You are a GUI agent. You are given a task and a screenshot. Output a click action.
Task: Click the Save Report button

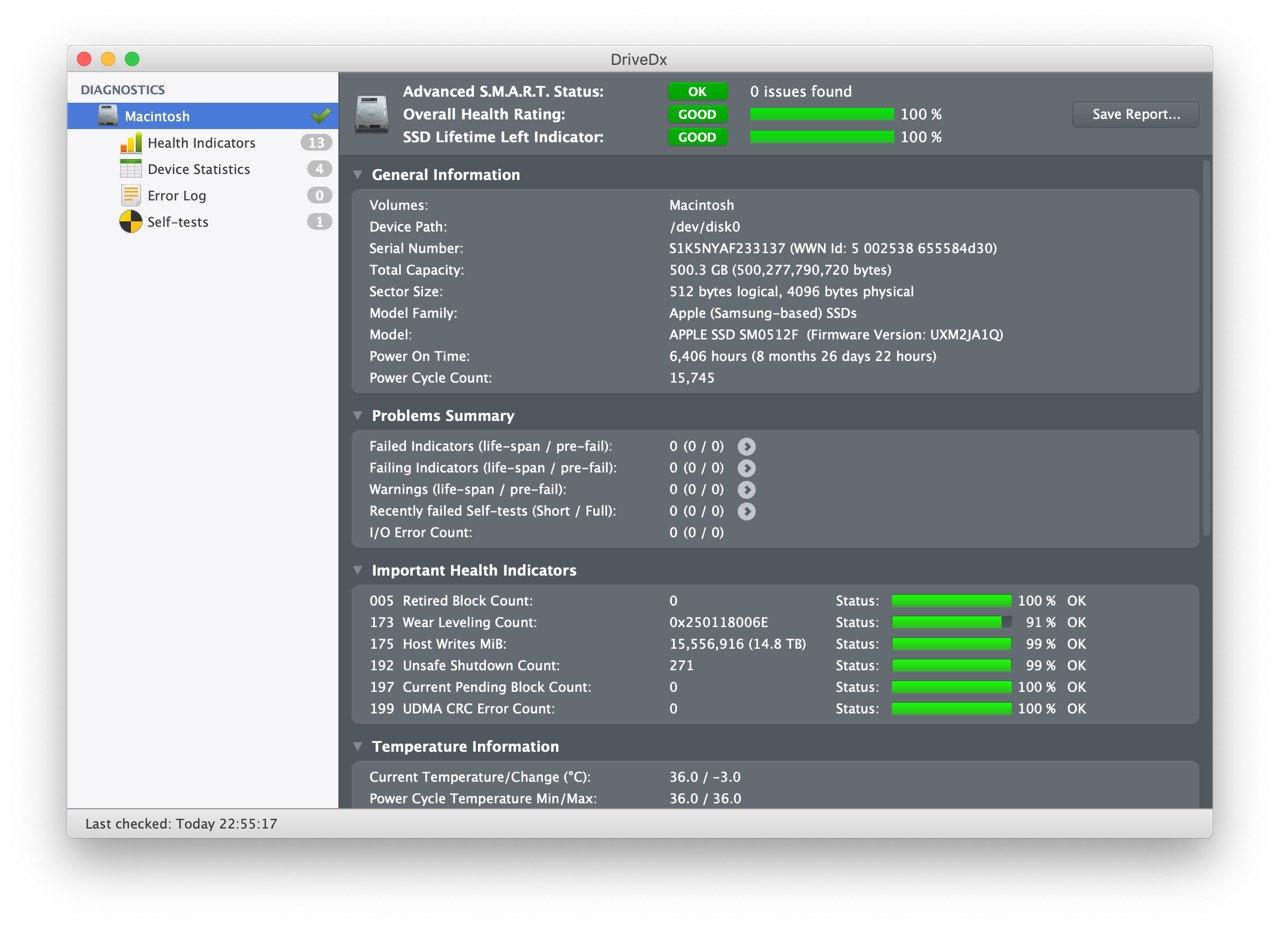pos(1135,114)
